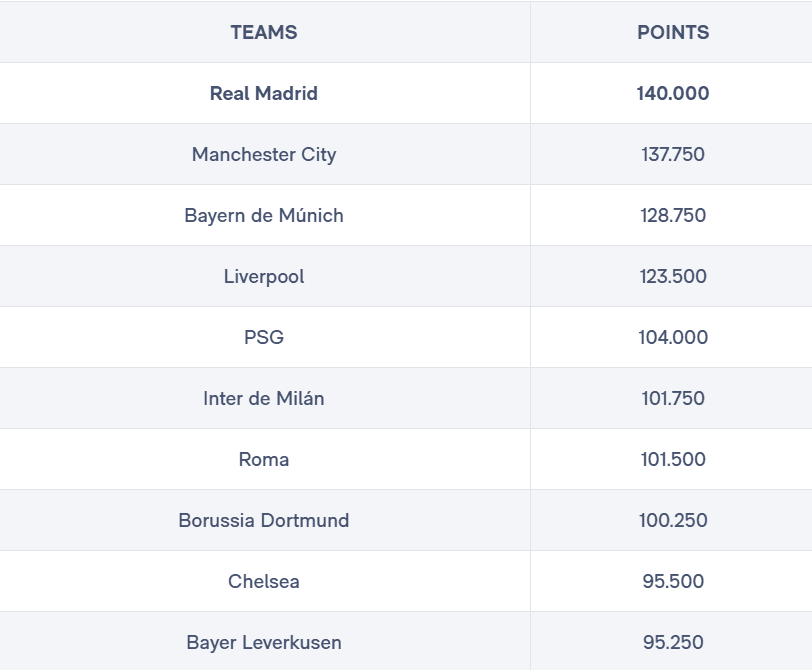Click the 140.000 points value
Viewport: 812px width, 670px height.
[673, 93]
